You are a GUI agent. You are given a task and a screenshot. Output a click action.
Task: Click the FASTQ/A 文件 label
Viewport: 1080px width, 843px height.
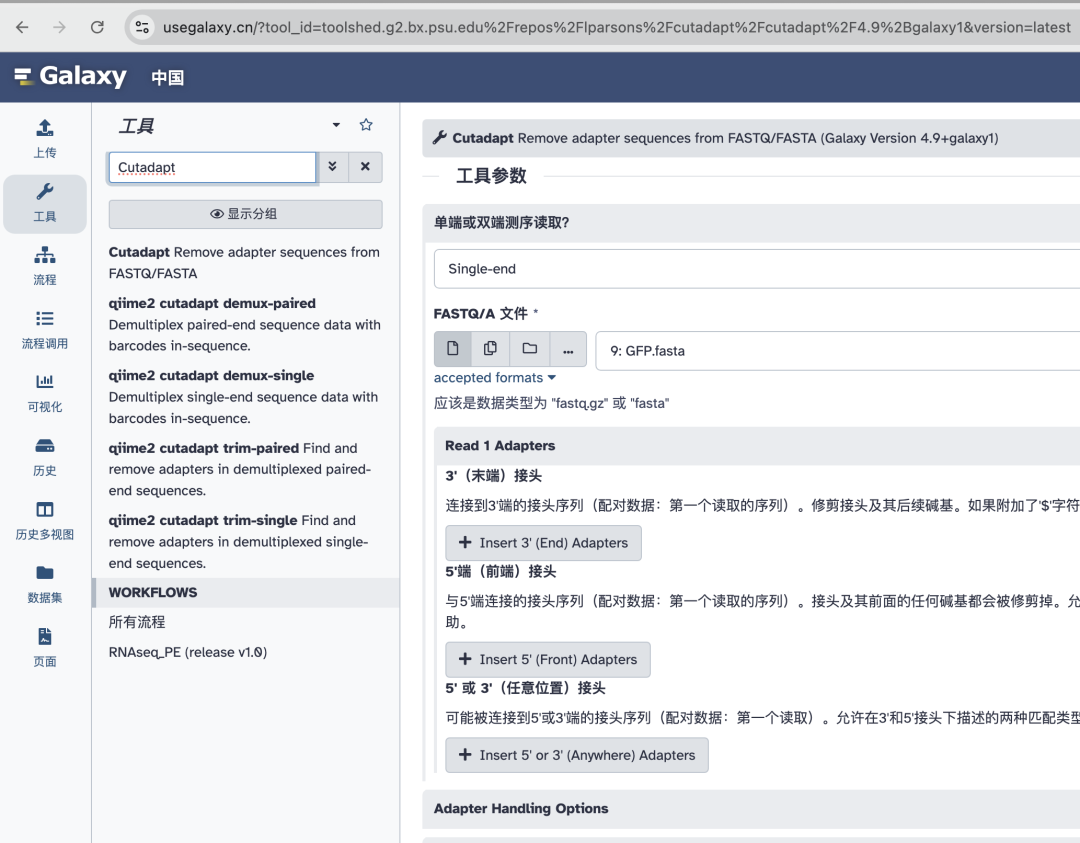click(481, 313)
